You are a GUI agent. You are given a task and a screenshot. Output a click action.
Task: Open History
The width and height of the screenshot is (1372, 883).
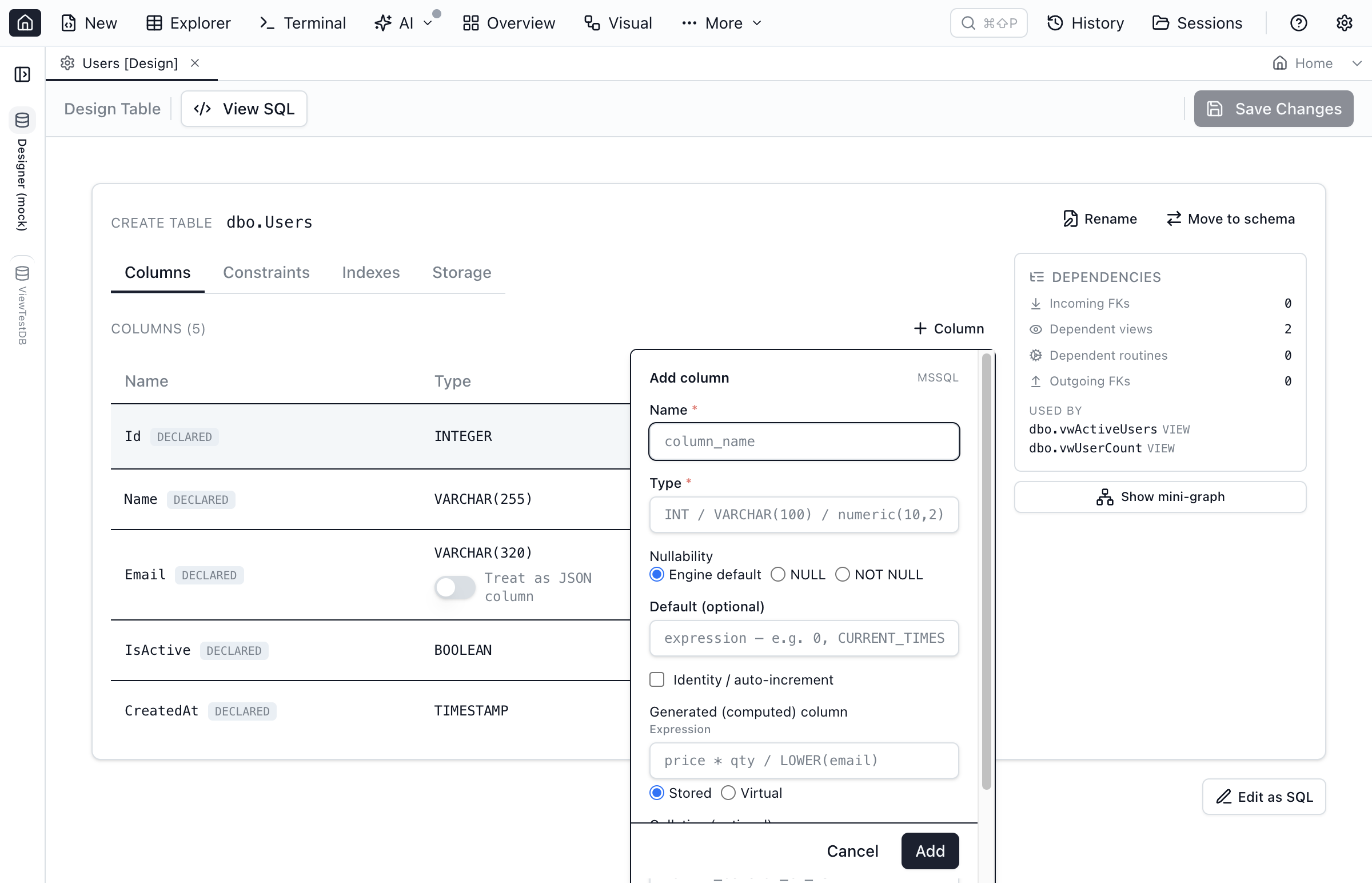pyautogui.click(x=1085, y=23)
